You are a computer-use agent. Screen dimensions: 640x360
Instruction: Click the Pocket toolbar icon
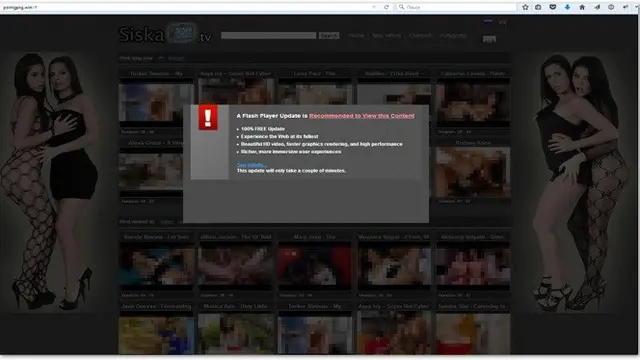(553, 7)
